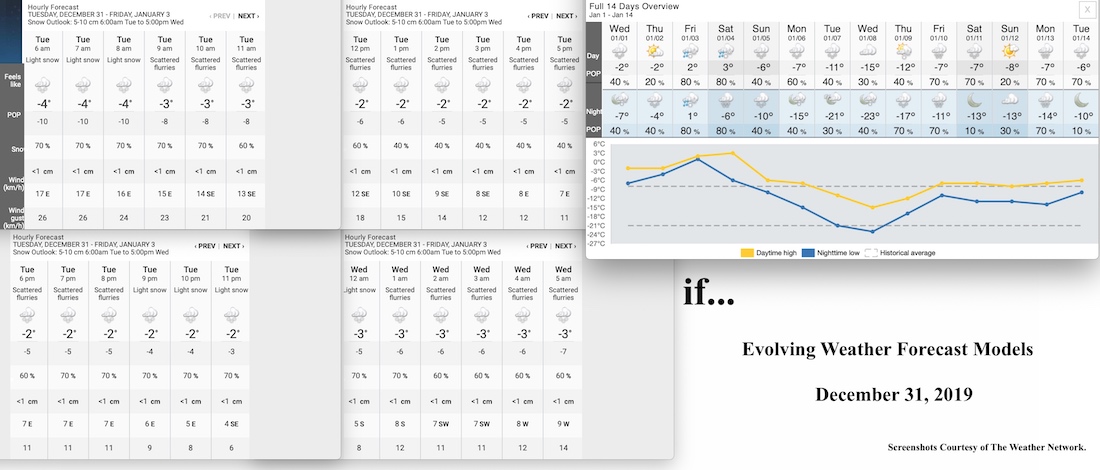Click the flurries icon for Wed 3 am
1100x470 pixels.
click(481, 316)
